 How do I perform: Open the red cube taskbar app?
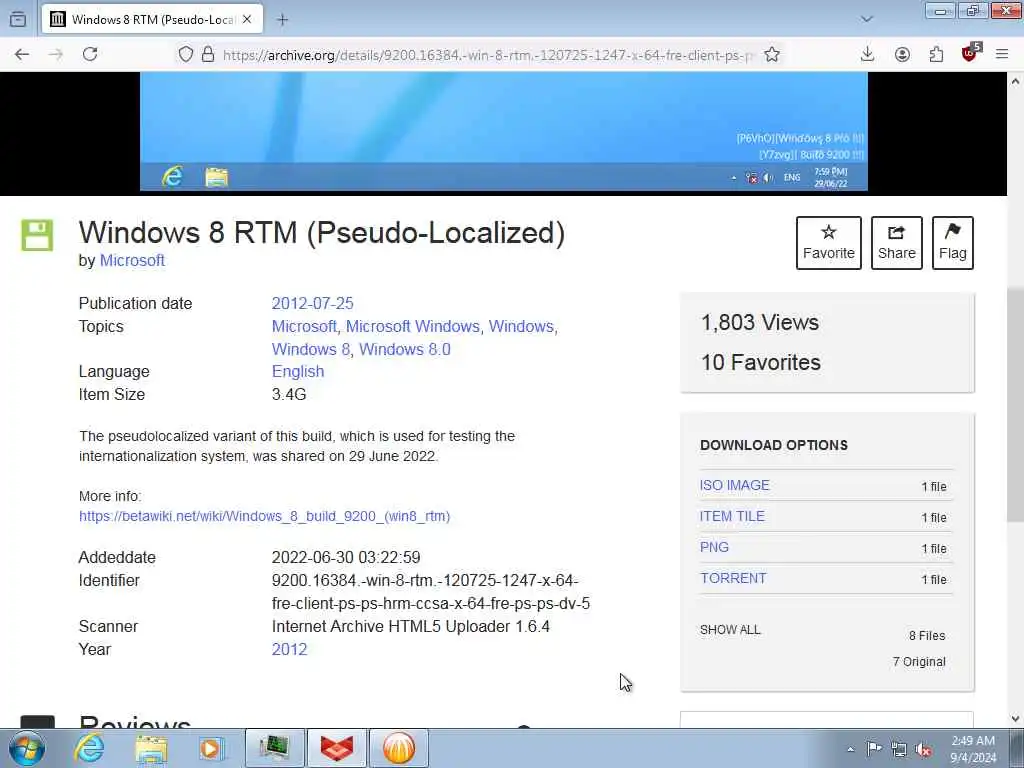click(337, 748)
